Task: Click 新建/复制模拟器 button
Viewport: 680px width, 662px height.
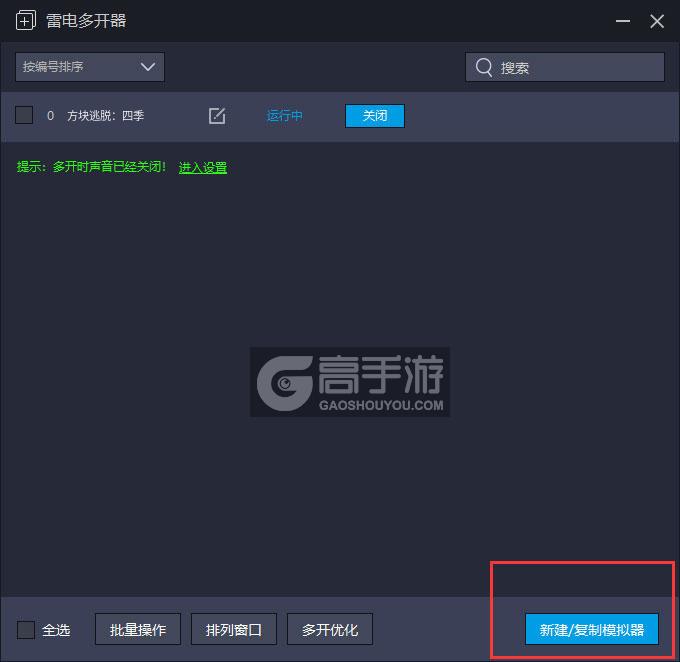Action: point(592,629)
